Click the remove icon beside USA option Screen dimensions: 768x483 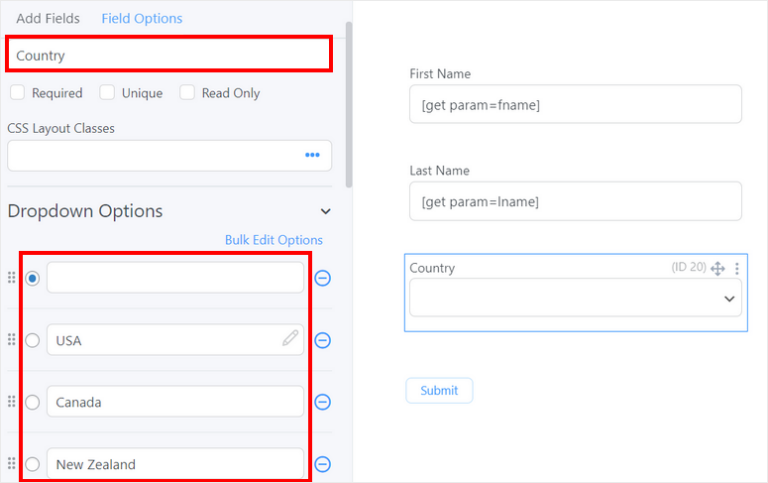point(323,340)
